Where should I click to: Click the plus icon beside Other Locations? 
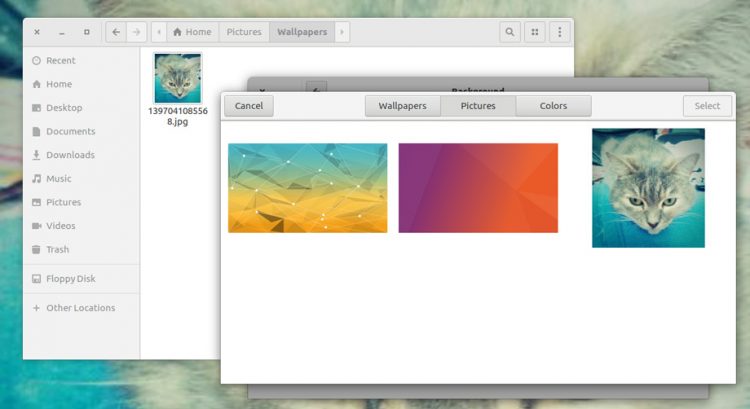[x=36, y=308]
